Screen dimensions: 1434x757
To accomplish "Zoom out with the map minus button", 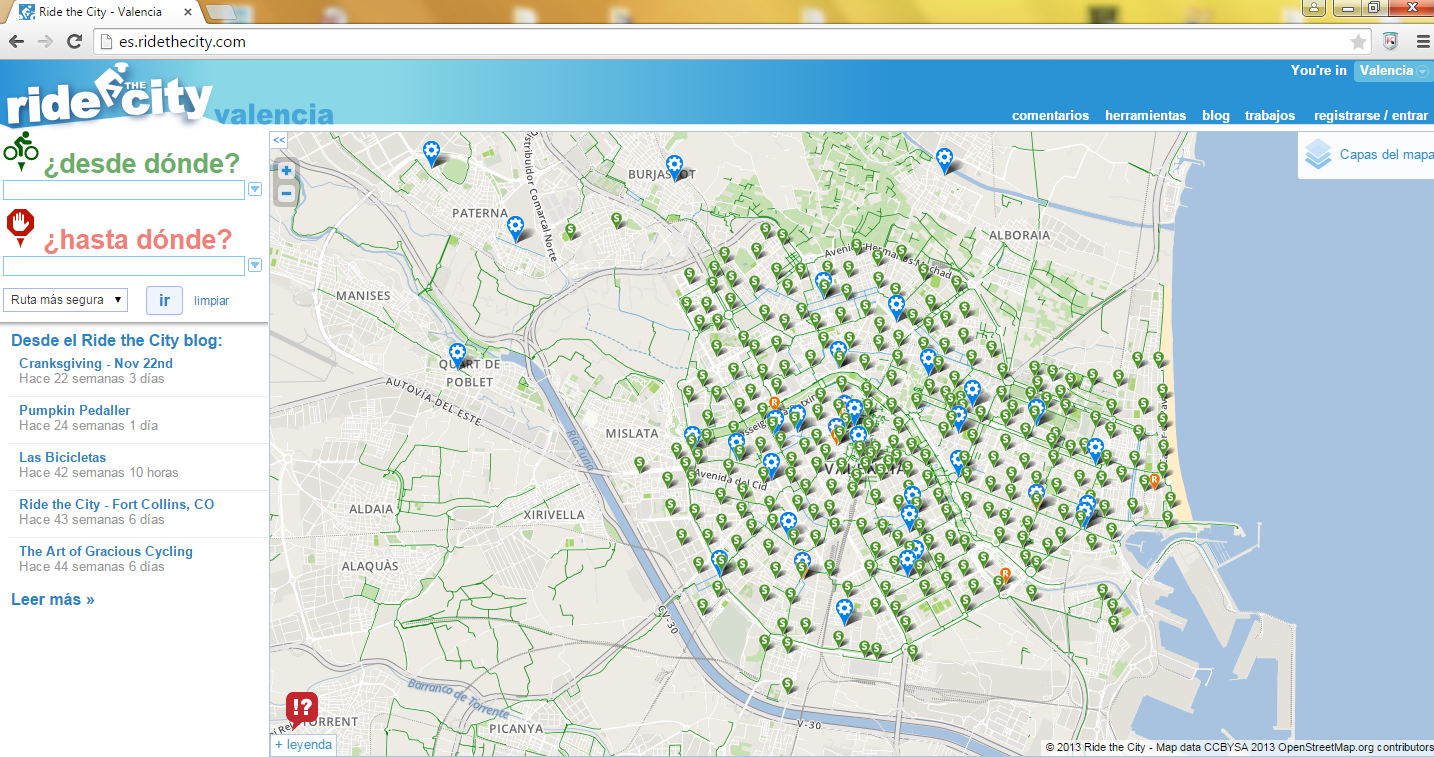I will coord(286,193).
